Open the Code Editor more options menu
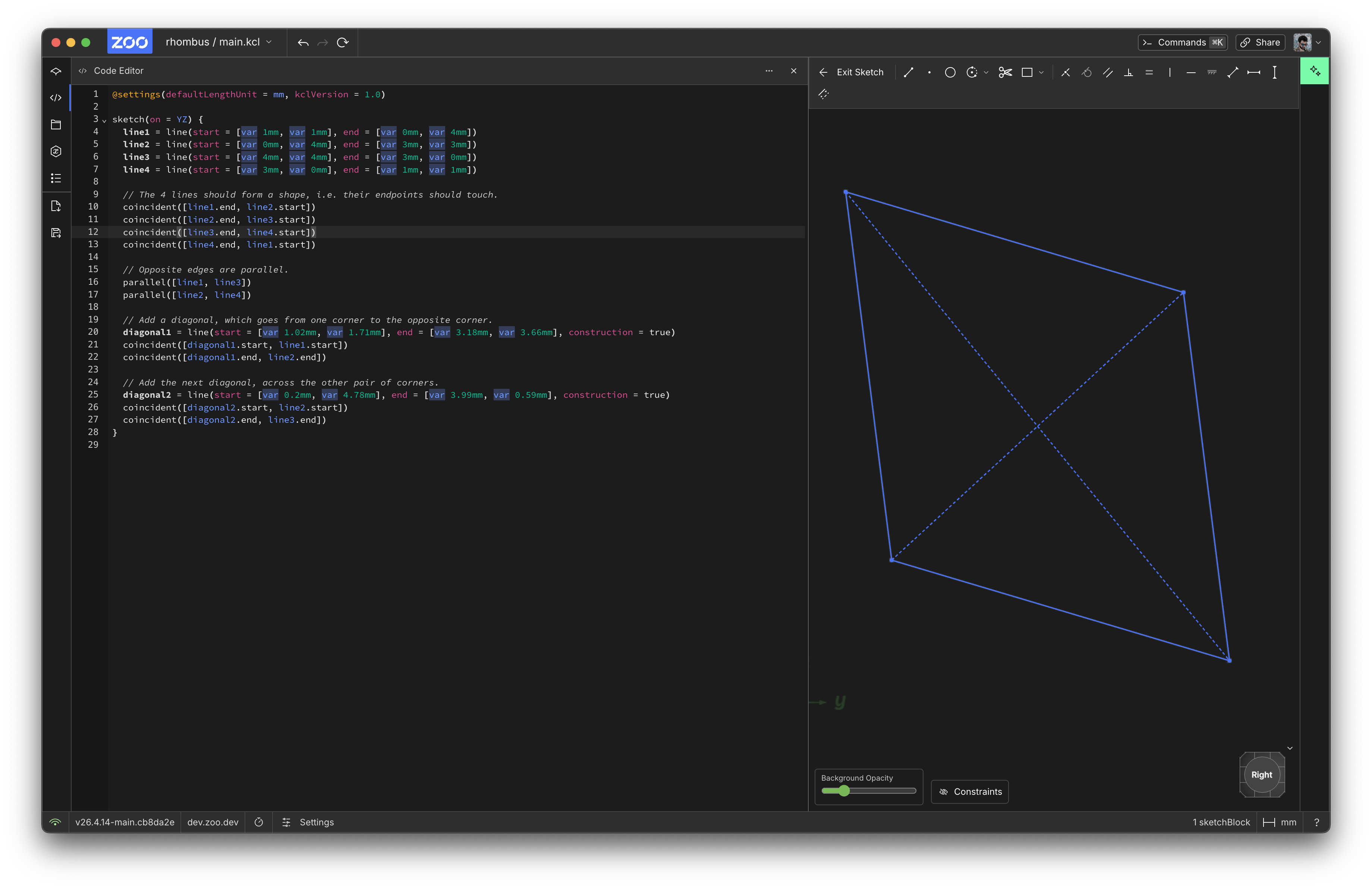The image size is (1372, 888). [768, 71]
